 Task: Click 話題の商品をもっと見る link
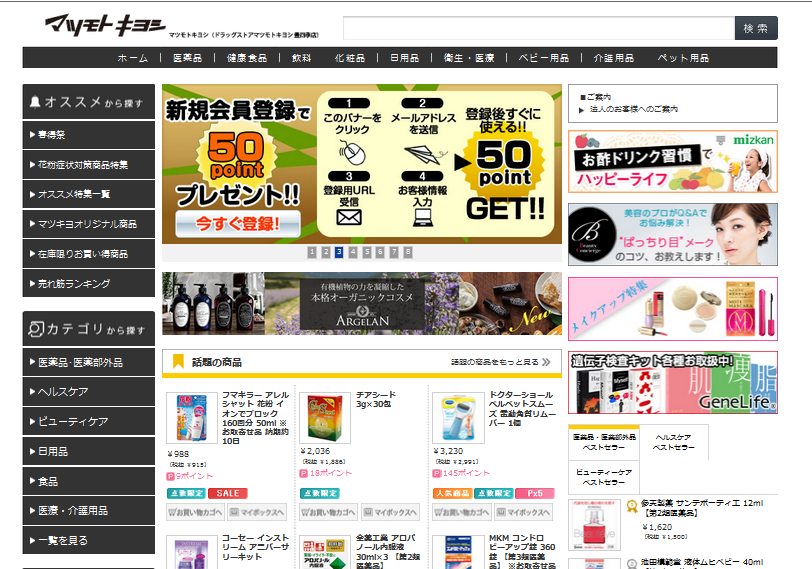[500, 362]
